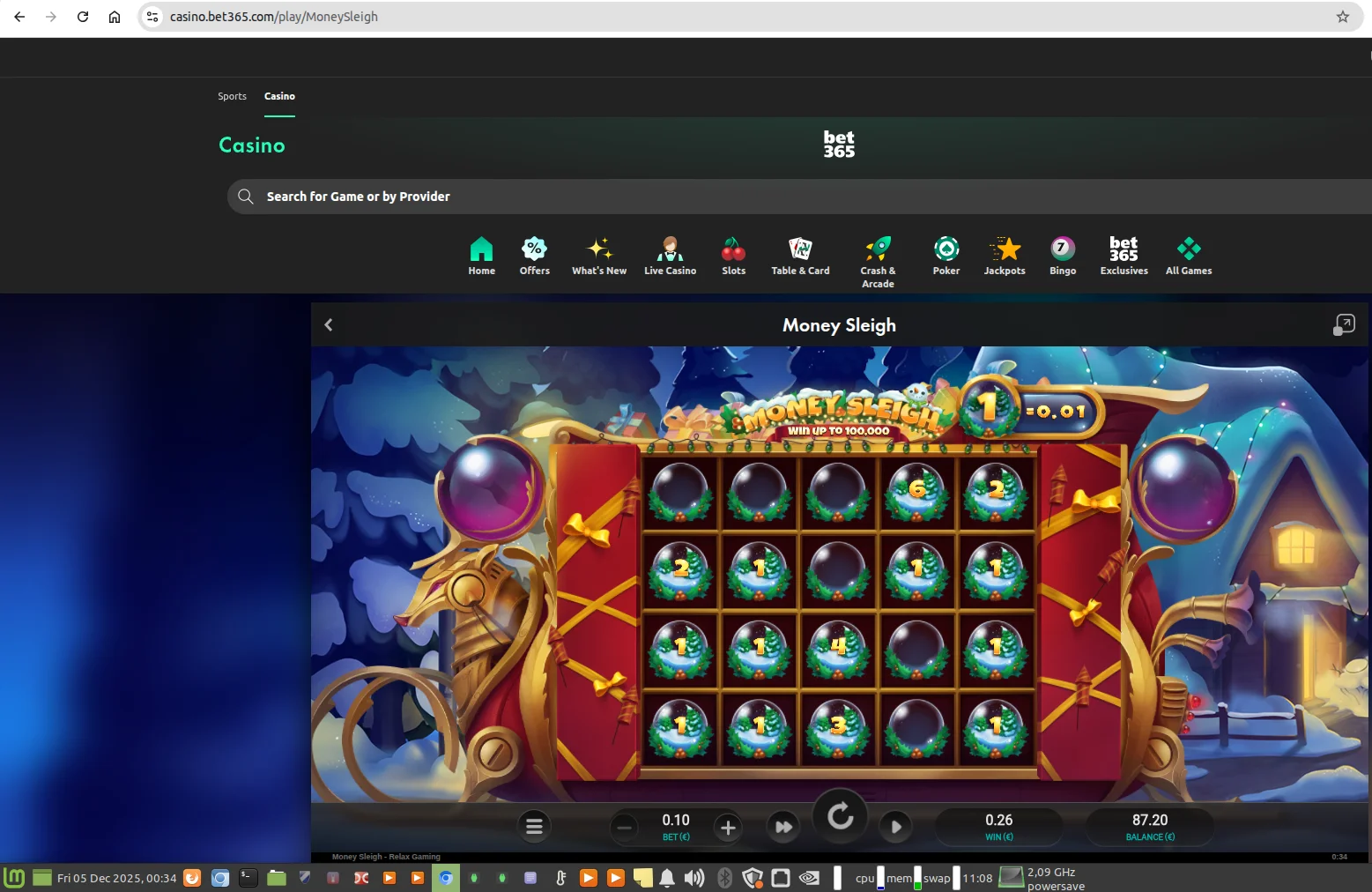The width and height of the screenshot is (1372, 892).
Task: Open site information in address bar
Action: 152,17
